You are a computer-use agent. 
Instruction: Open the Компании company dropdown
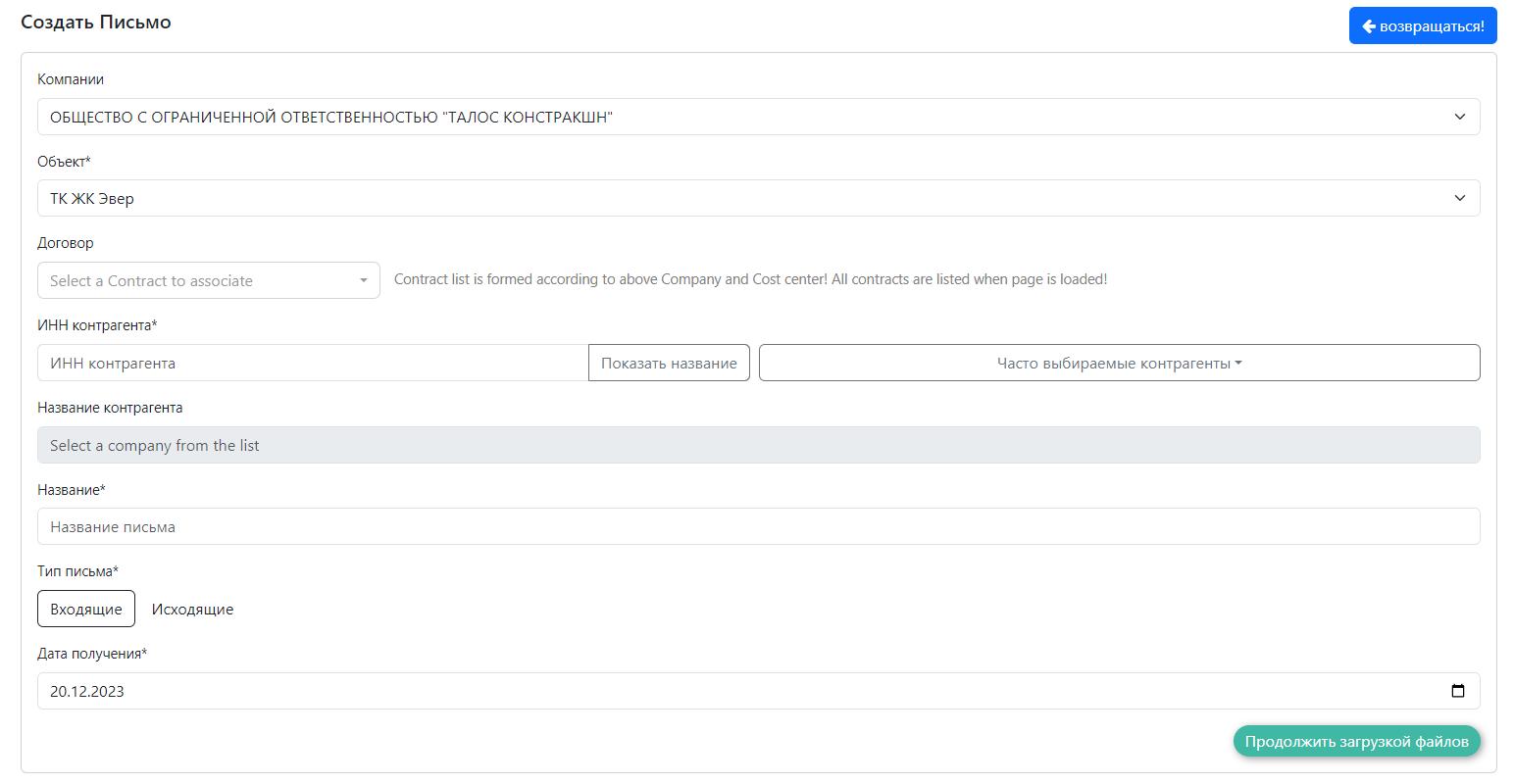coord(758,117)
